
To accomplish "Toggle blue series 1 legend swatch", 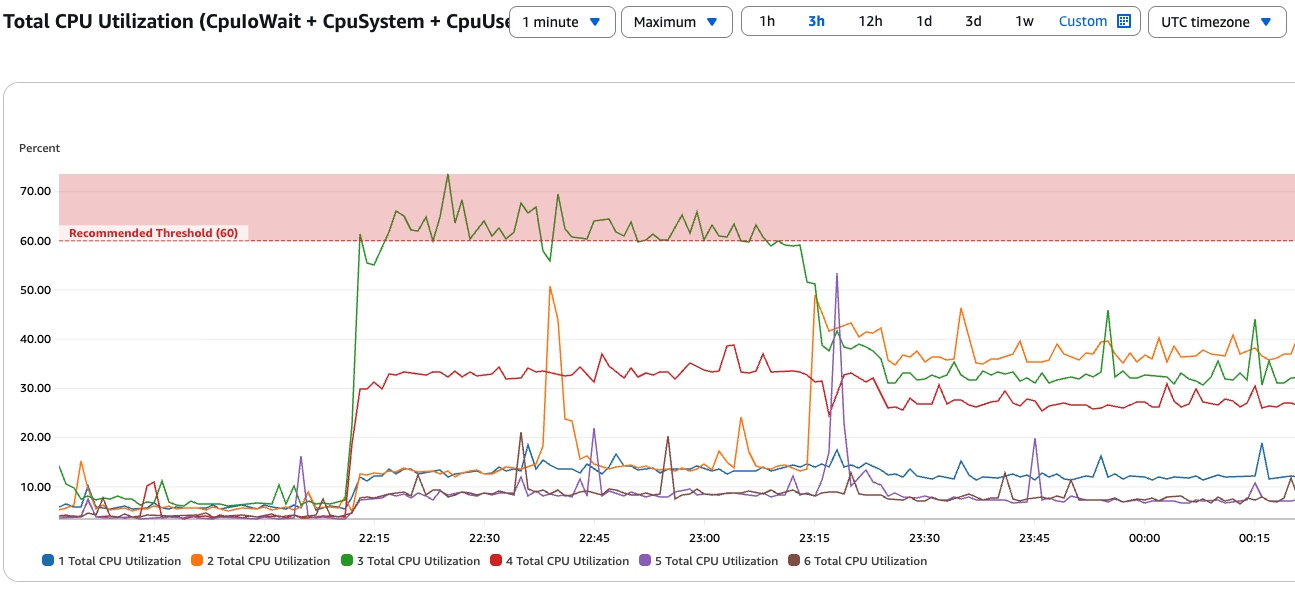I will pos(48,561).
